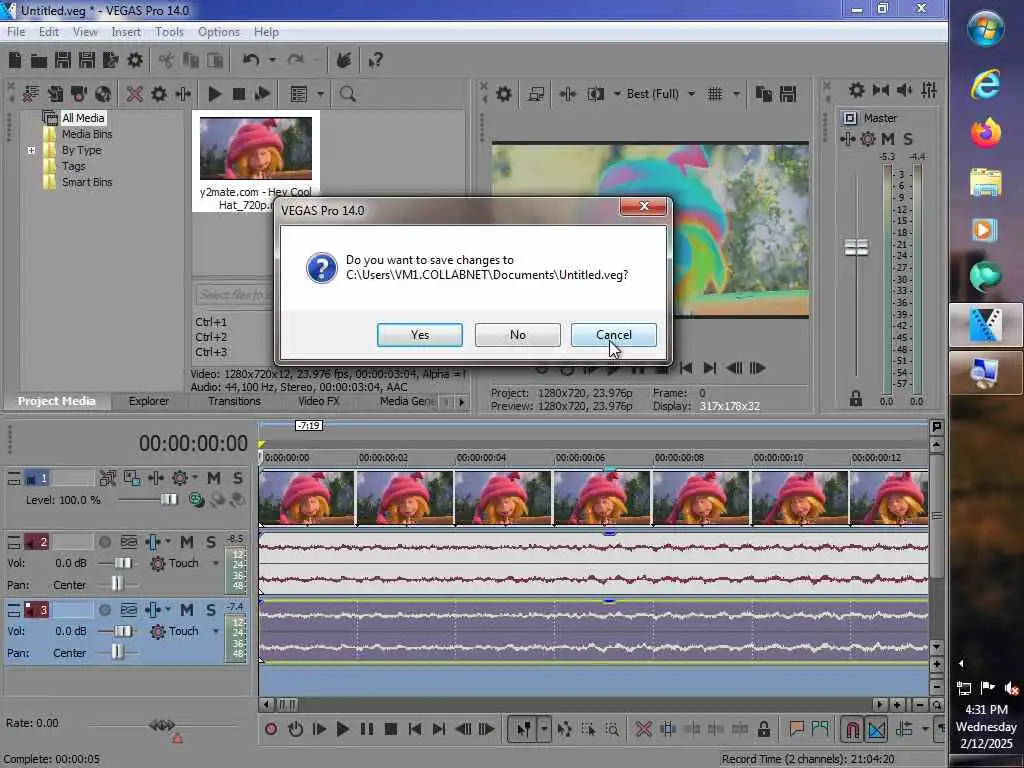Click the transport Pause button
Screen dimensions: 1024x768
click(x=366, y=729)
